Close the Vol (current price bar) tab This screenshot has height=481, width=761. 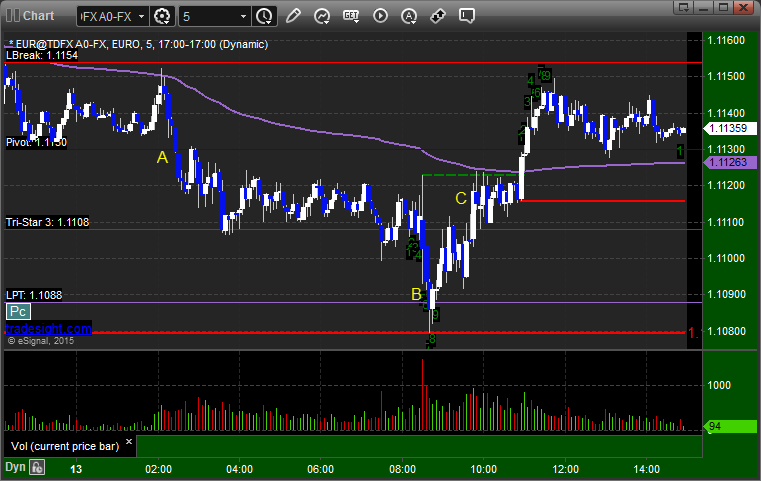(129, 442)
